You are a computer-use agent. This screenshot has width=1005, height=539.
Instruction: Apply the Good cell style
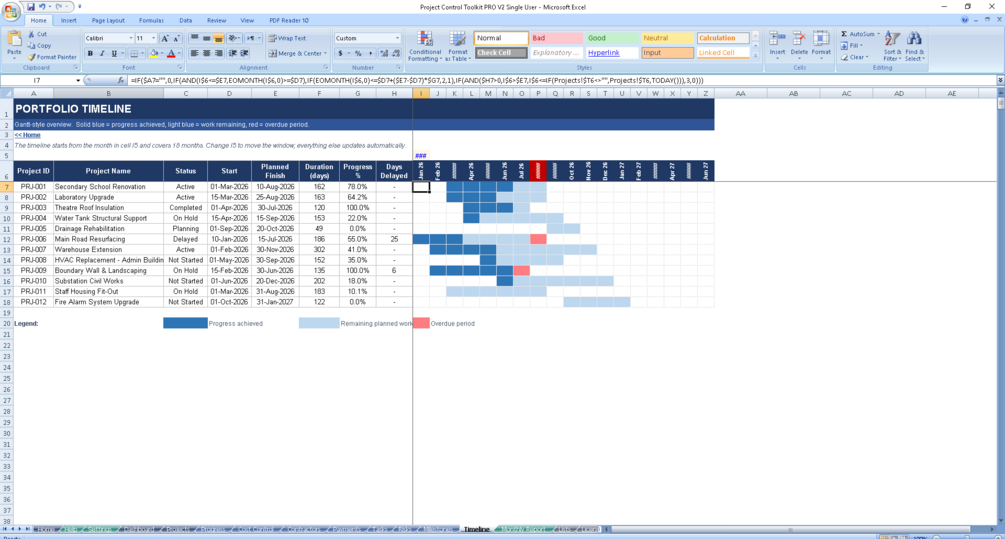[x=612, y=38]
